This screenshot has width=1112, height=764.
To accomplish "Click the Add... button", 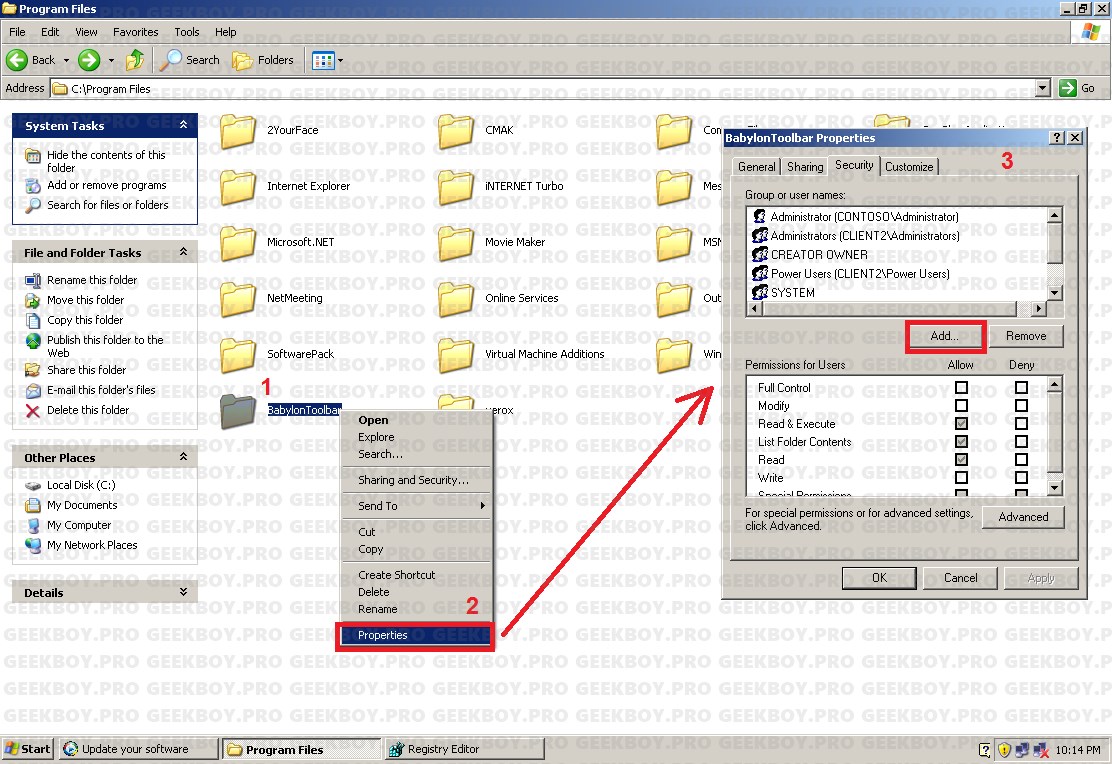I will point(945,336).
